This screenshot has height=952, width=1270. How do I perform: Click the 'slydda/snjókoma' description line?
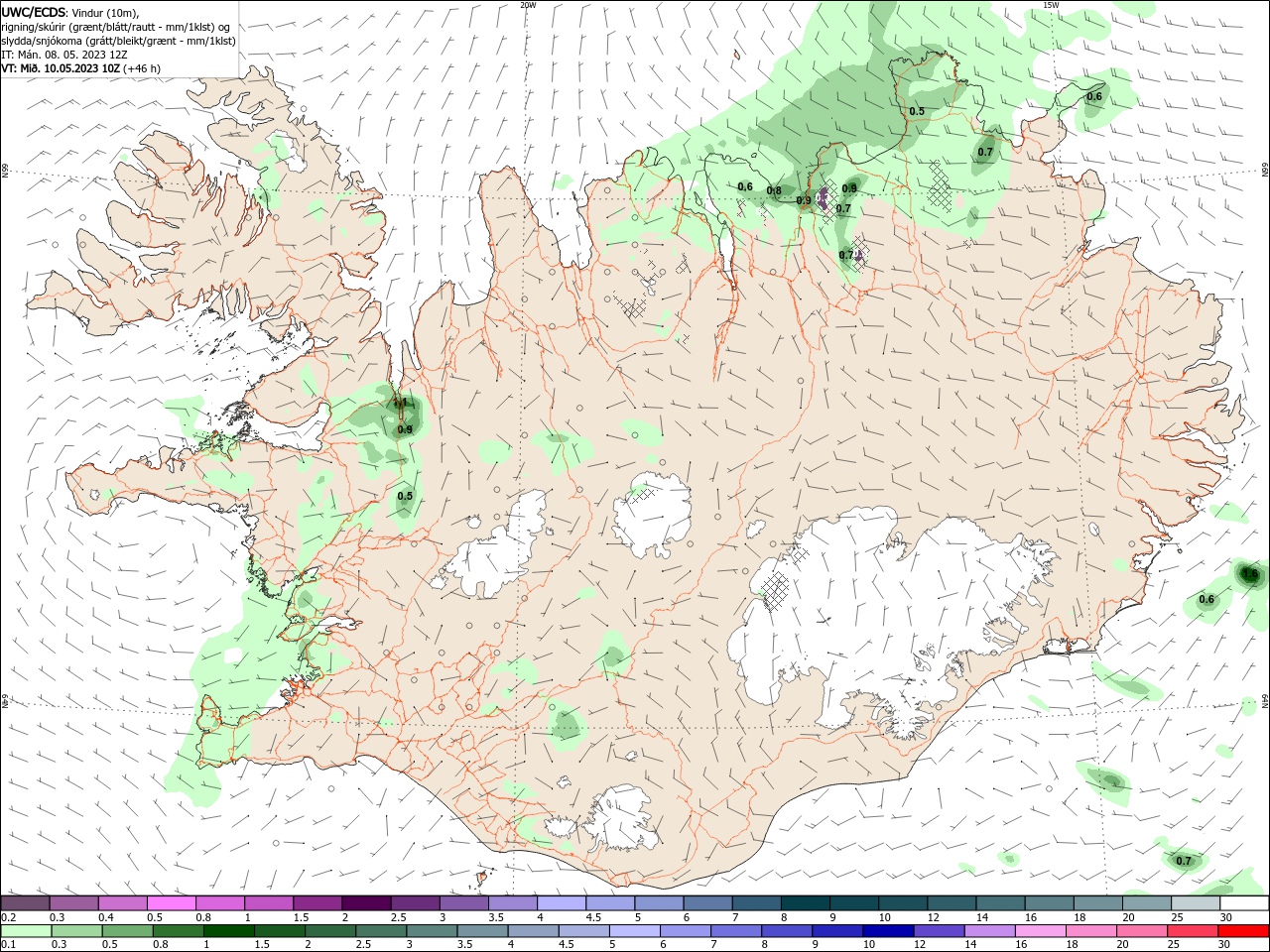pyautogui.click(x=119, y=41)
